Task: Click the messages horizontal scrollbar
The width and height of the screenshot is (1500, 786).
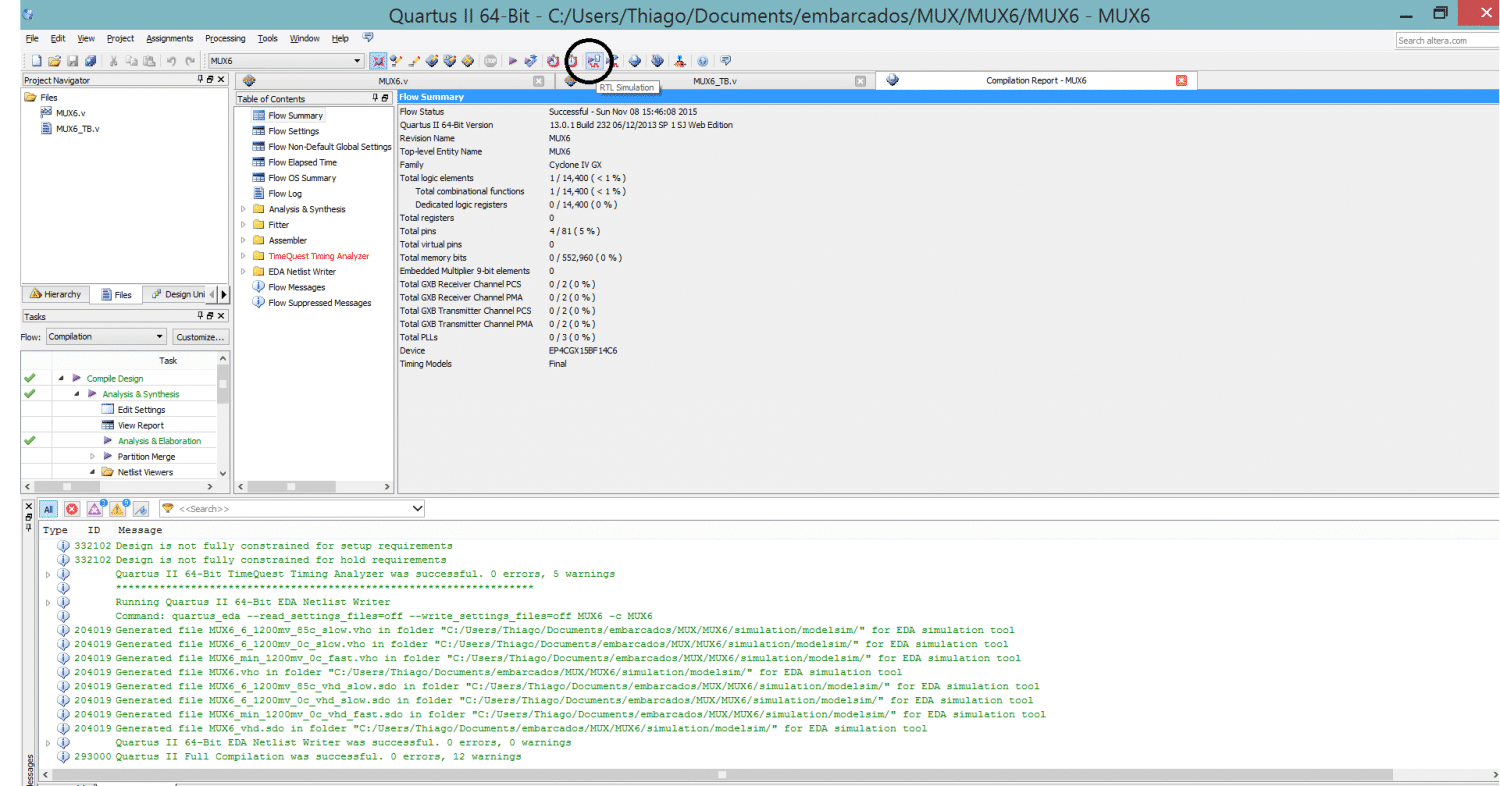Action: click(x=720, y=774)
